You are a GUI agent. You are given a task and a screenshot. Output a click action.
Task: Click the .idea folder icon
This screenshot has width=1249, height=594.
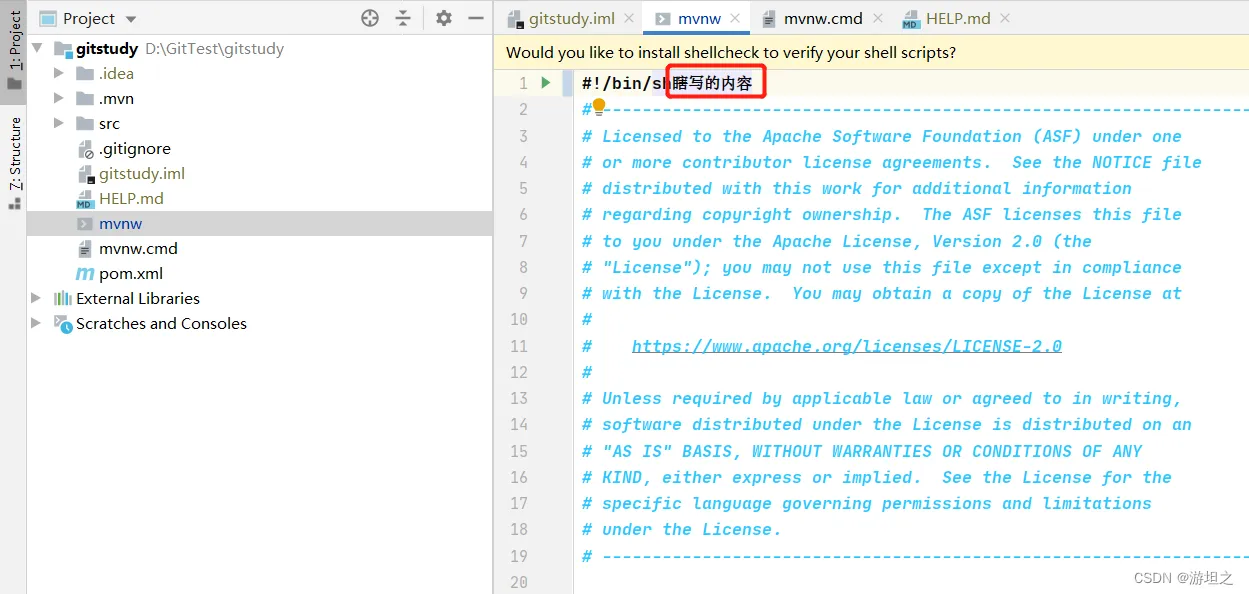pos(85,73)
